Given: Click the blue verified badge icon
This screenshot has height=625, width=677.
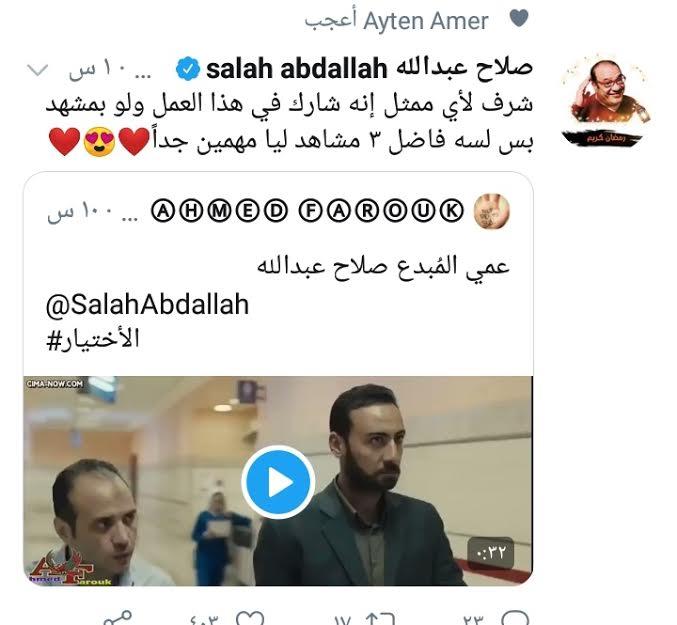Looking at the screenshot, I should pos(188,69).
